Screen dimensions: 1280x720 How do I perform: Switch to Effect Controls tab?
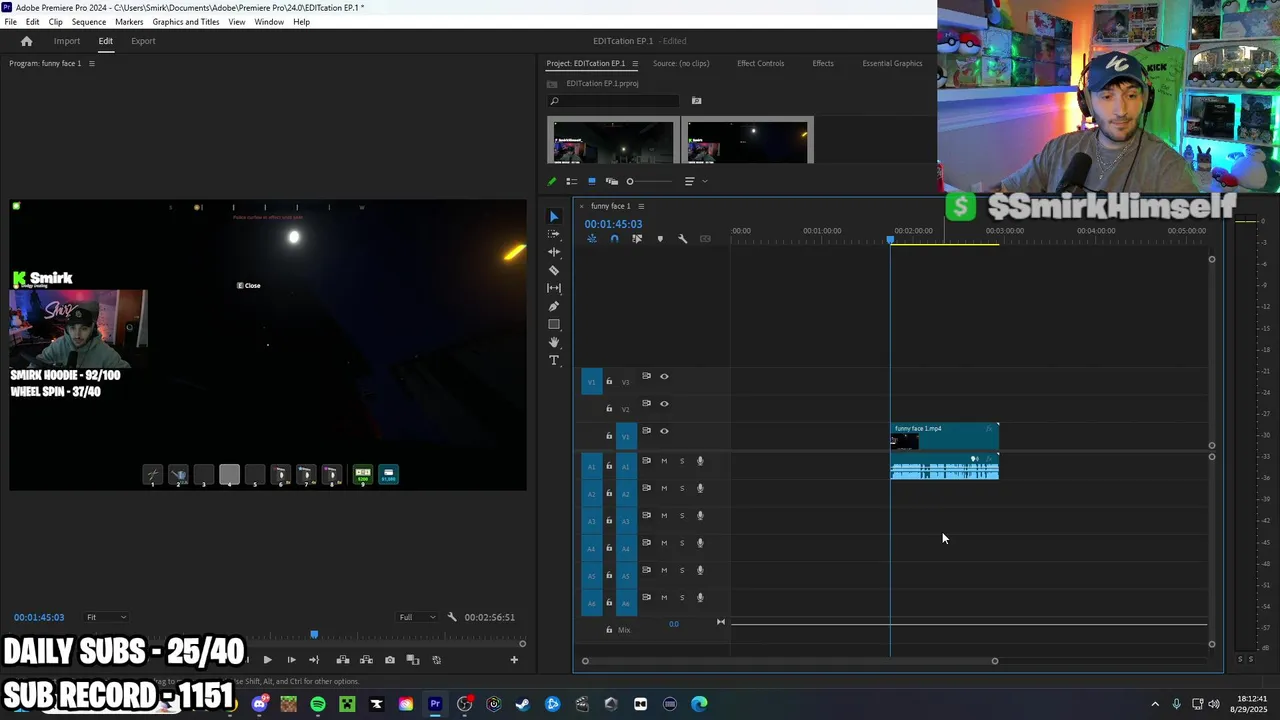[x=760, y=63]
